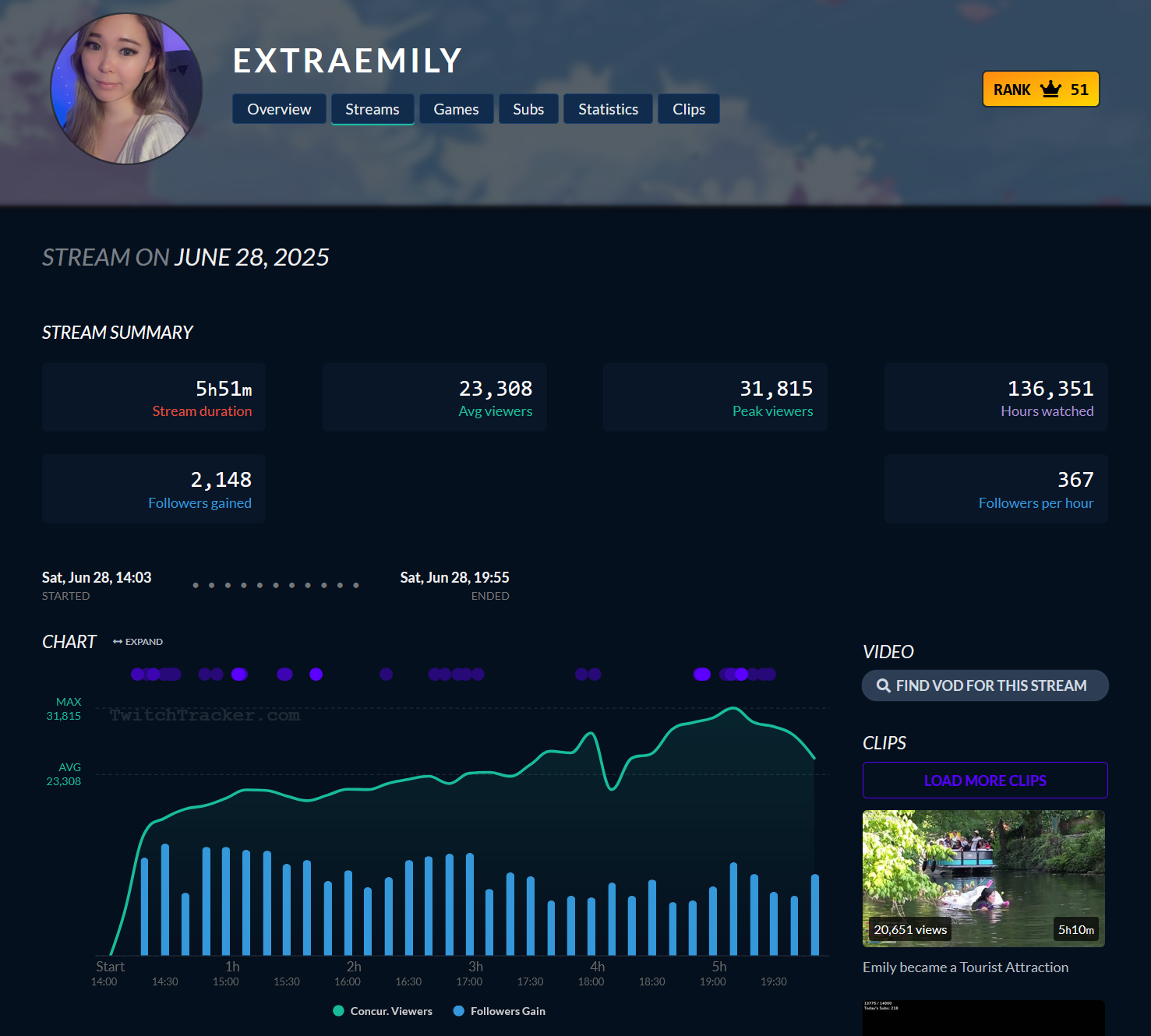Image resolution: width=1151 pixels, height=1036 pixels.
Task: Click the 20,651 views label on clip
Action: tap(910, 929)
